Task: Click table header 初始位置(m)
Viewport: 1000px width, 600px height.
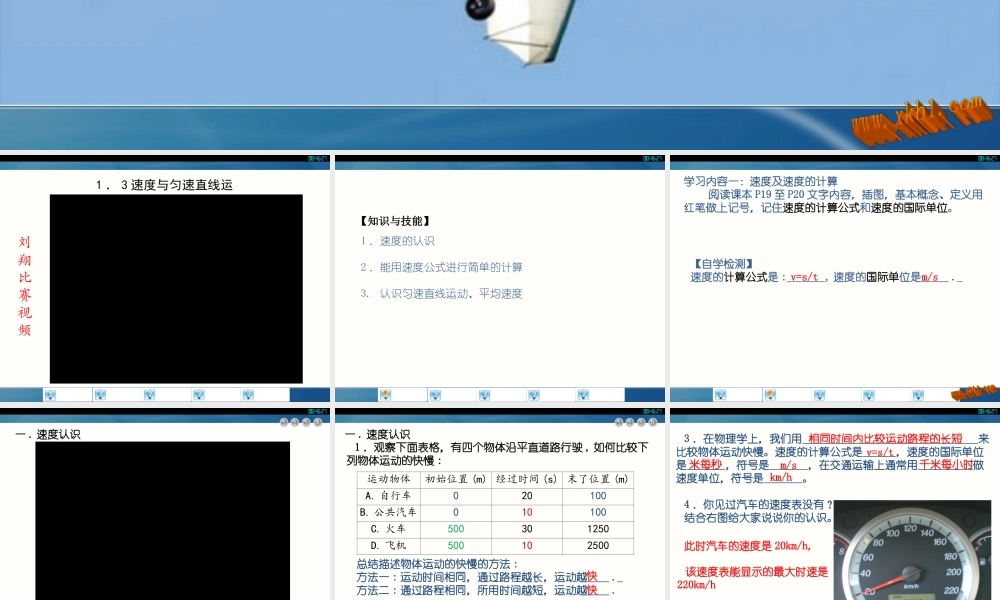Action: tap(455, 479)
